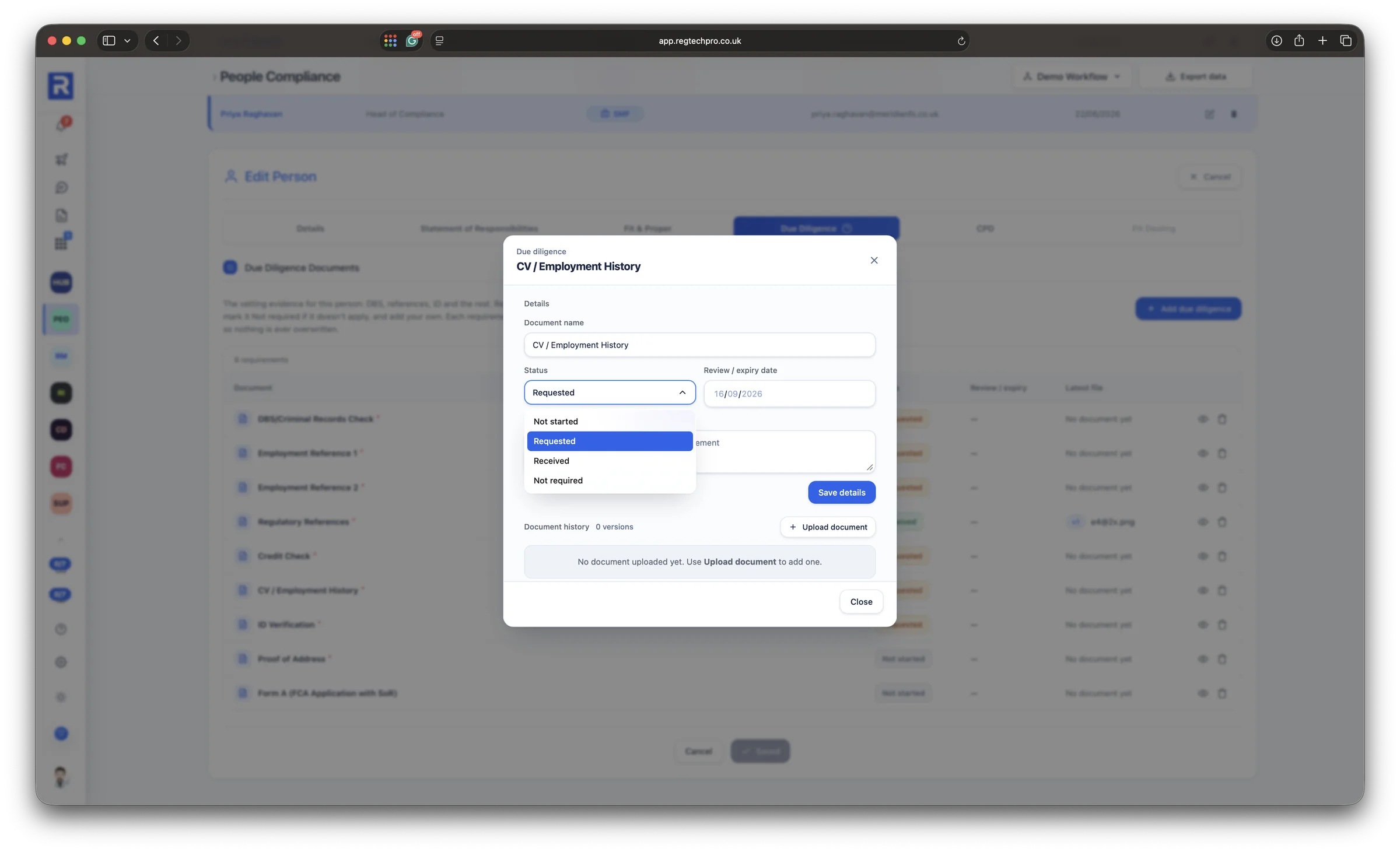This screenshot has height=852, width=1400.
Task: Toggle view eye for Proof of Address
Action: tap(1203, 659)
